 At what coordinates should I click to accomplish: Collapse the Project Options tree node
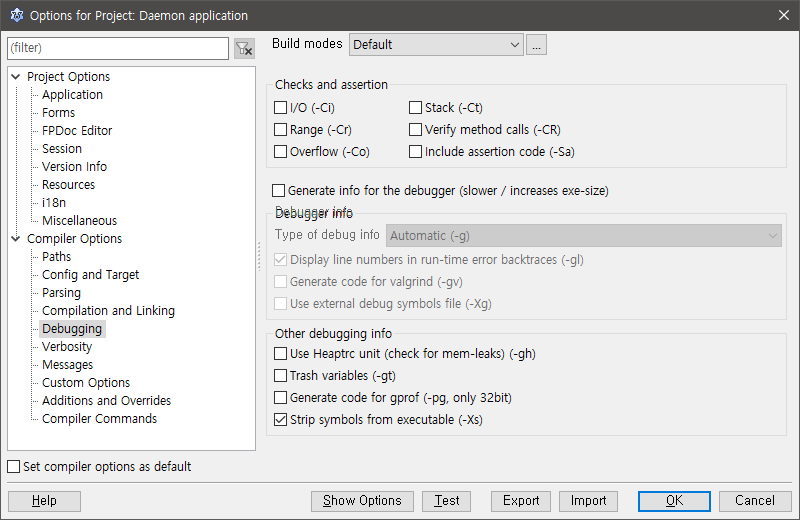[x=16, y=77]
